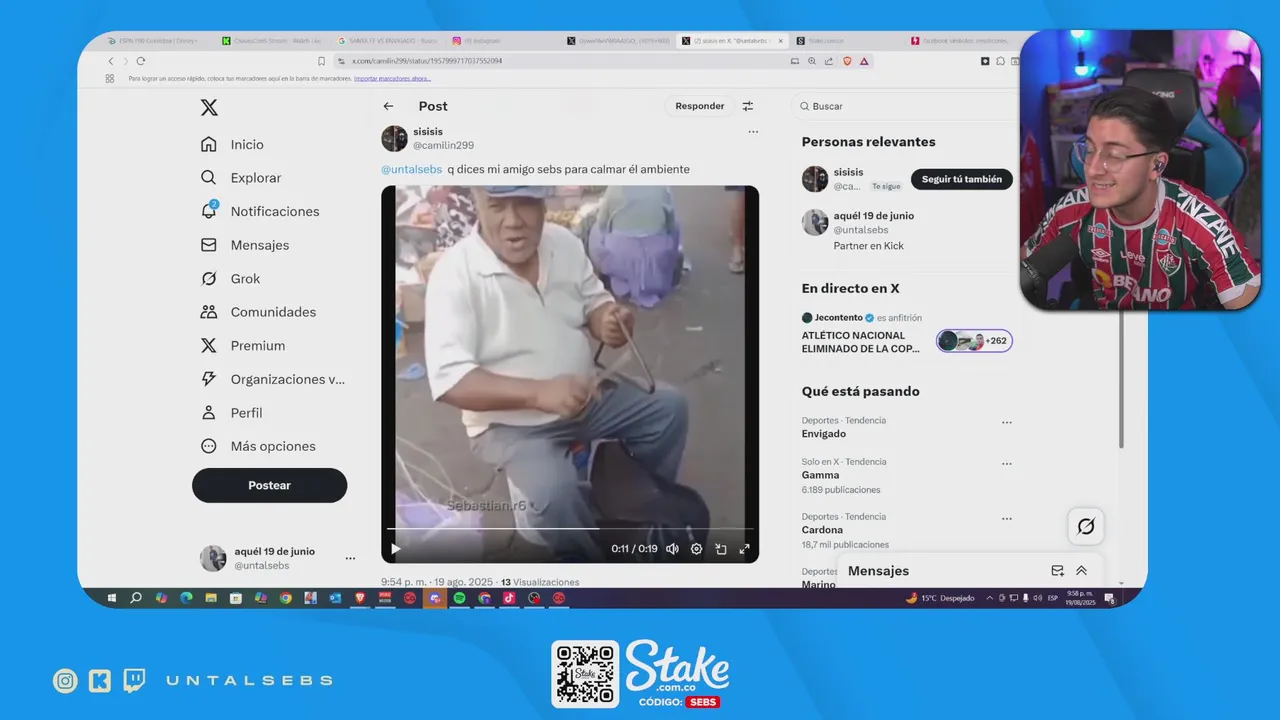Open sisisis profile avatar in post

(394, 138)
